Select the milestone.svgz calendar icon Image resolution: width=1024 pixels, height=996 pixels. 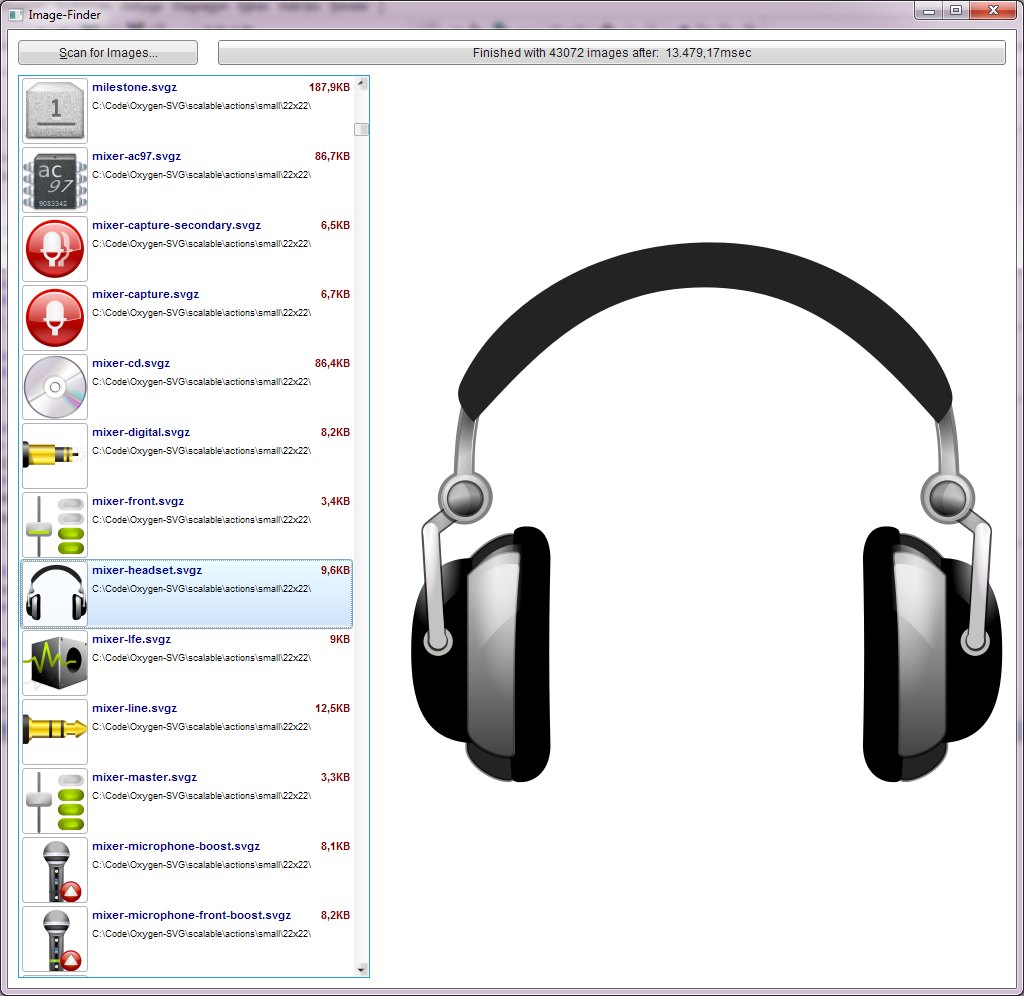coord(54,110)
